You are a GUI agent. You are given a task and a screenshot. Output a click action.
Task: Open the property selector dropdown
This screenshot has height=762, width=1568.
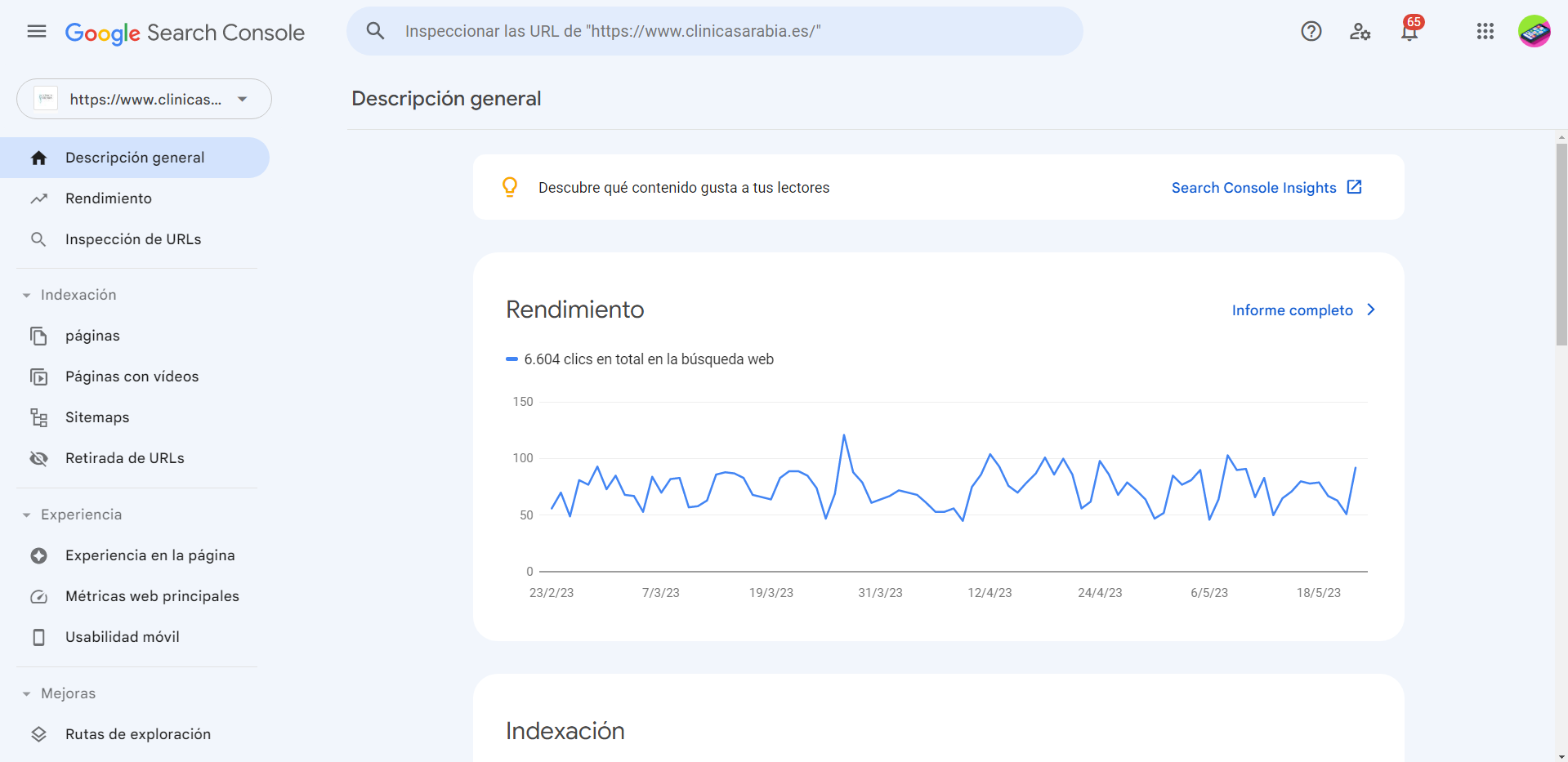[x=144, y=99]
